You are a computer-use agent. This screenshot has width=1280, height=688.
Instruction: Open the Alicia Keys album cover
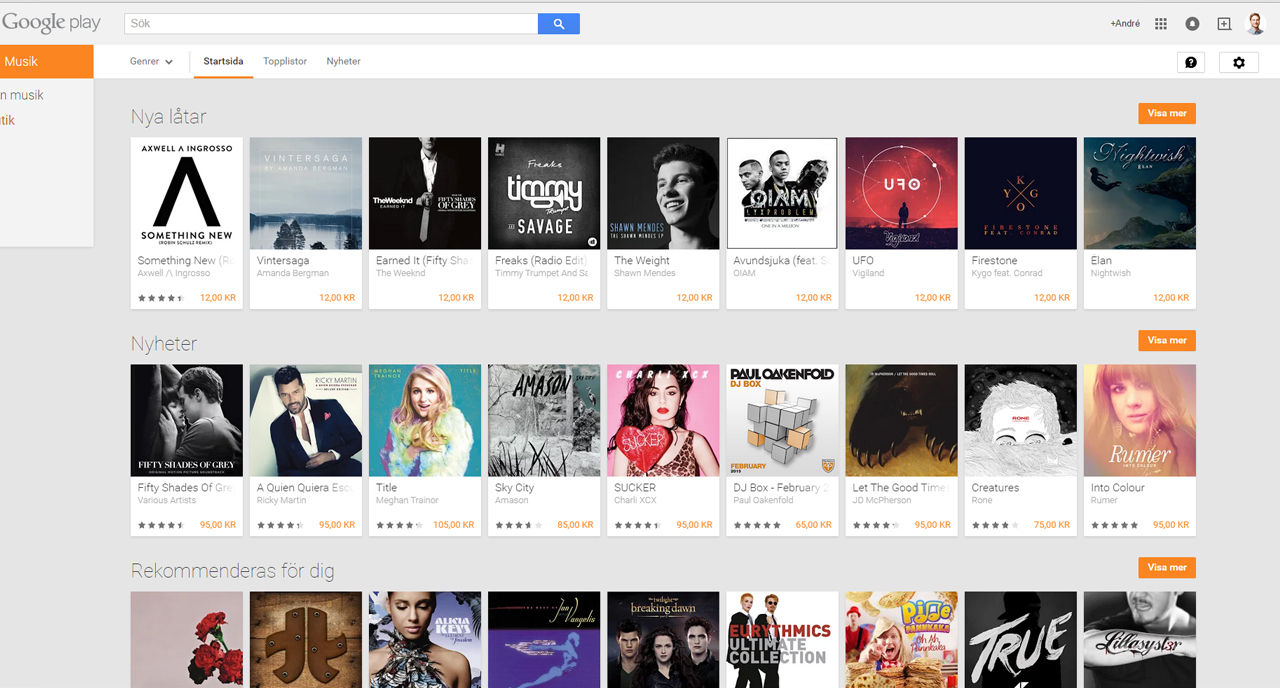coord(425,639)
